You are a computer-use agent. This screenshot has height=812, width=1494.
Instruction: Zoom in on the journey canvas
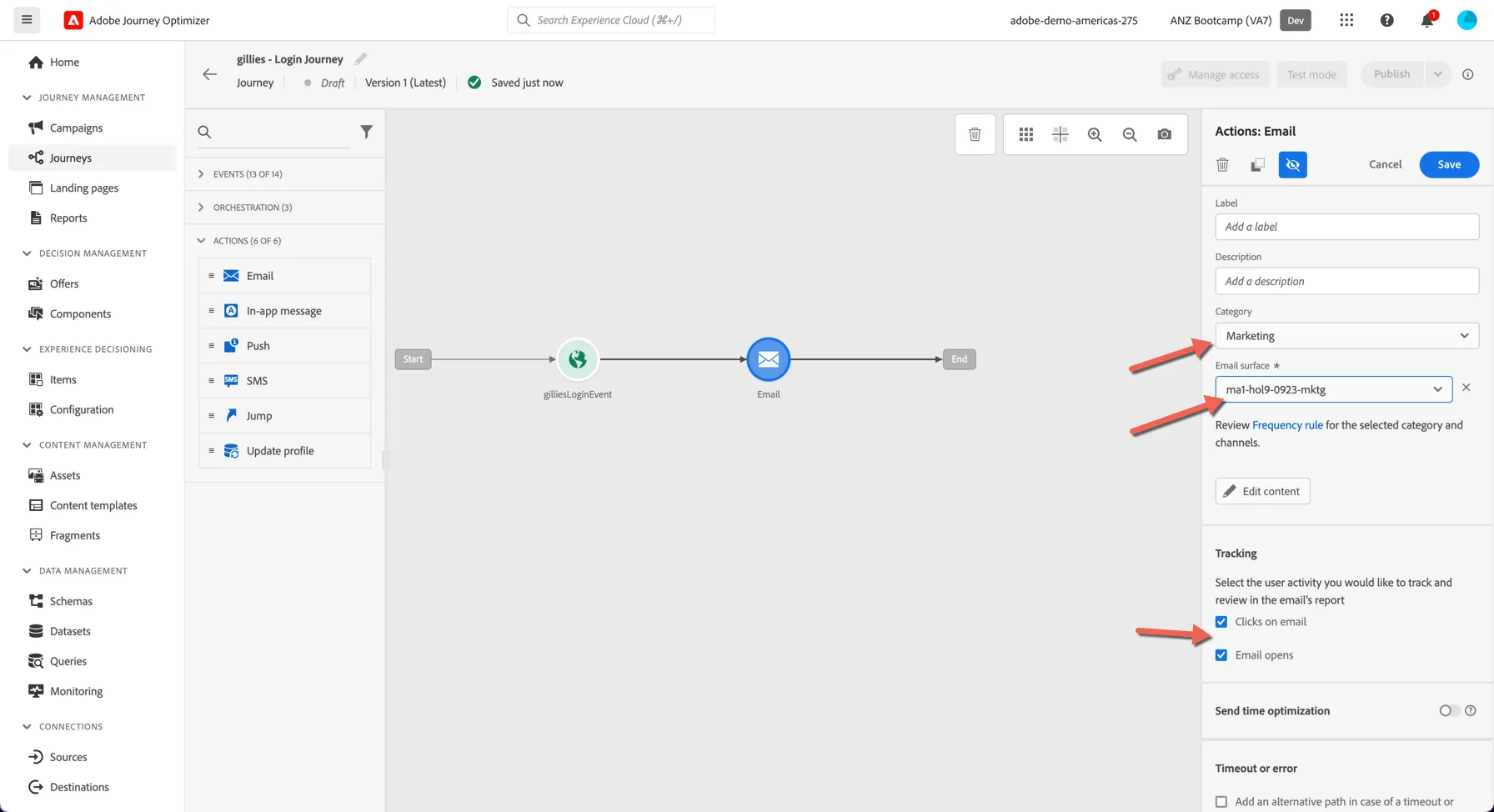pyautogui.click(x=1095, y=134)
